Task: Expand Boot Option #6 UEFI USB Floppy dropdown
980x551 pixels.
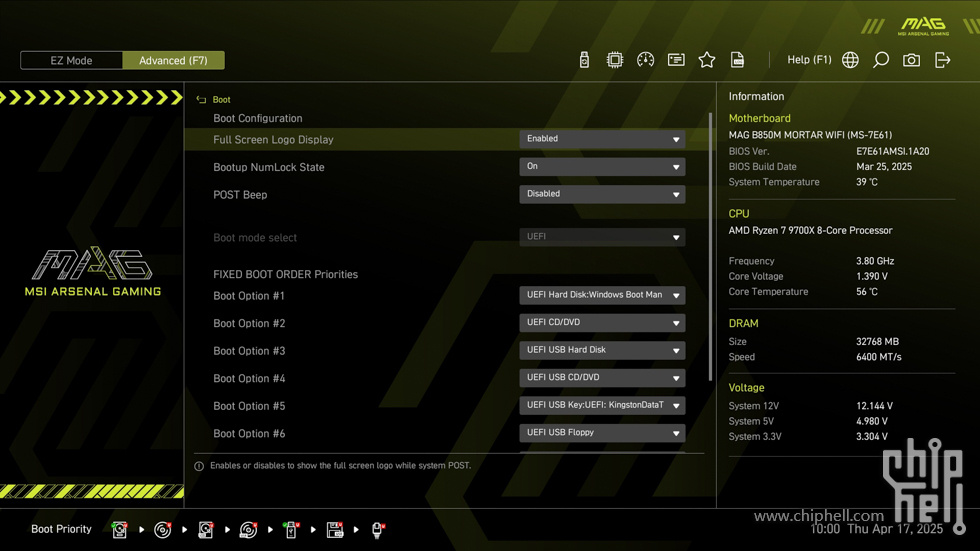Action: click(602, 433)
